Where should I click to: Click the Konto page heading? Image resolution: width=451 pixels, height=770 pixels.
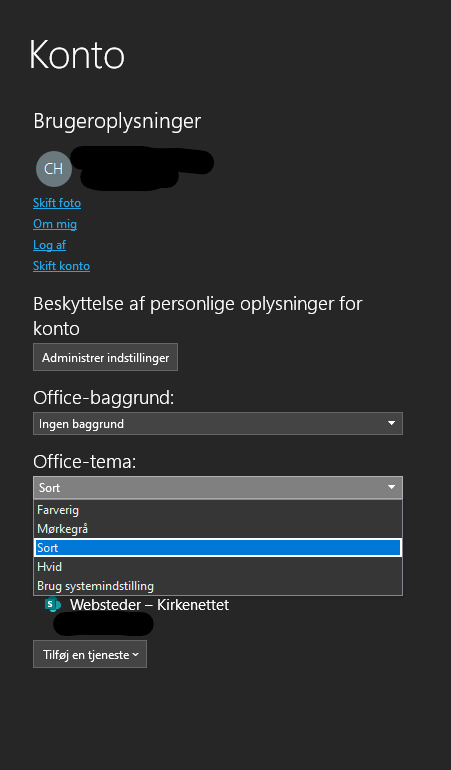pyautogui.click(x=77, y=55)
